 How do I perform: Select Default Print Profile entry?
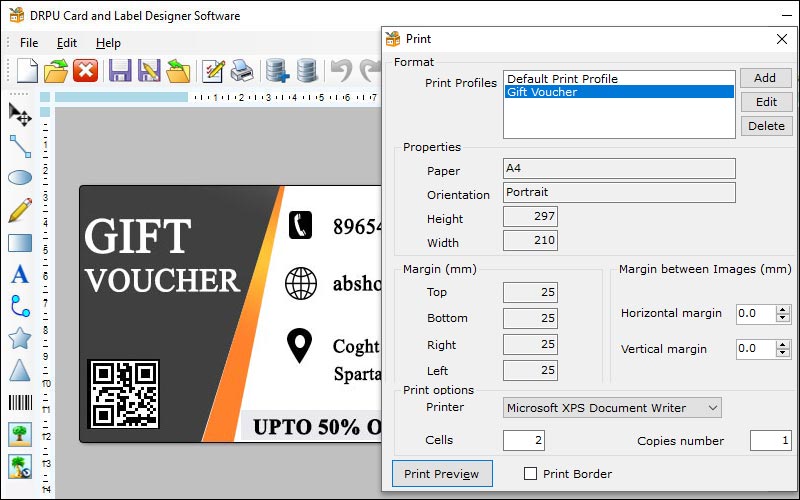point(619,79)
